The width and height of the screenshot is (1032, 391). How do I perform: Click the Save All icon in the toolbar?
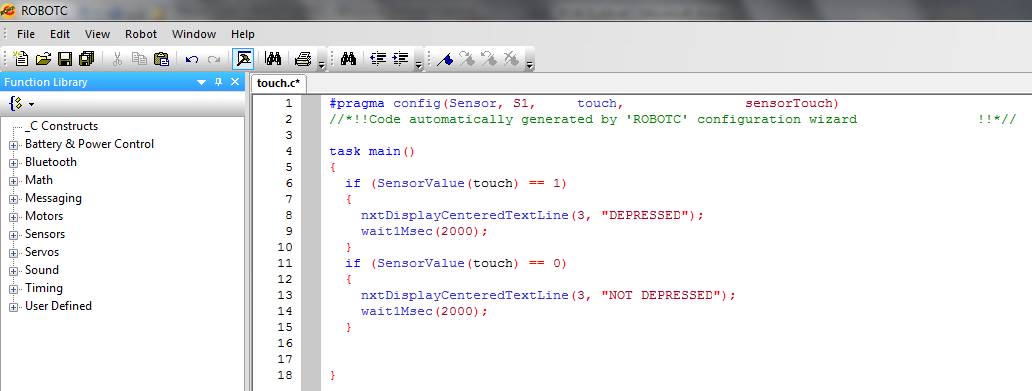point(86,59)
